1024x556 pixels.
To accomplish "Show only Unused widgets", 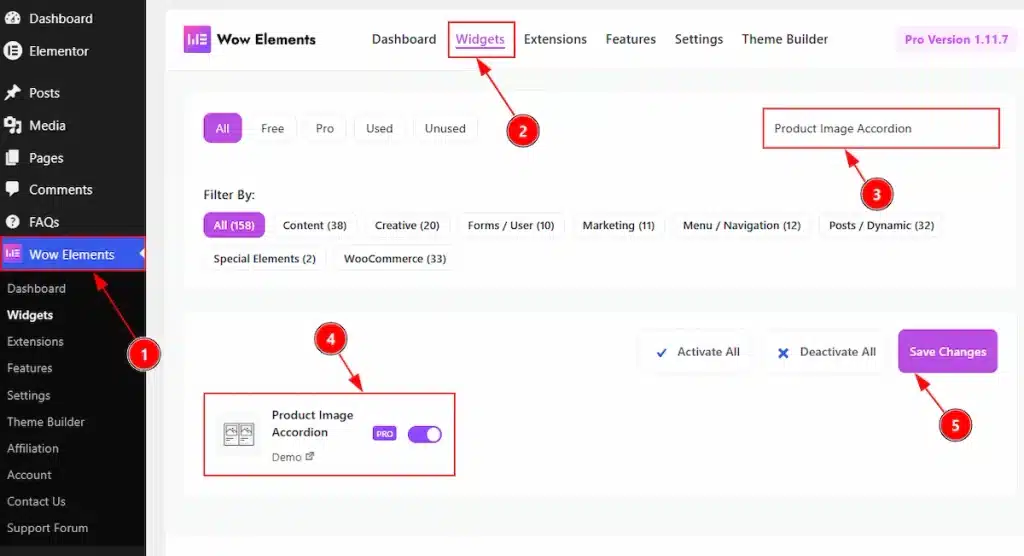I will (445, 128).
